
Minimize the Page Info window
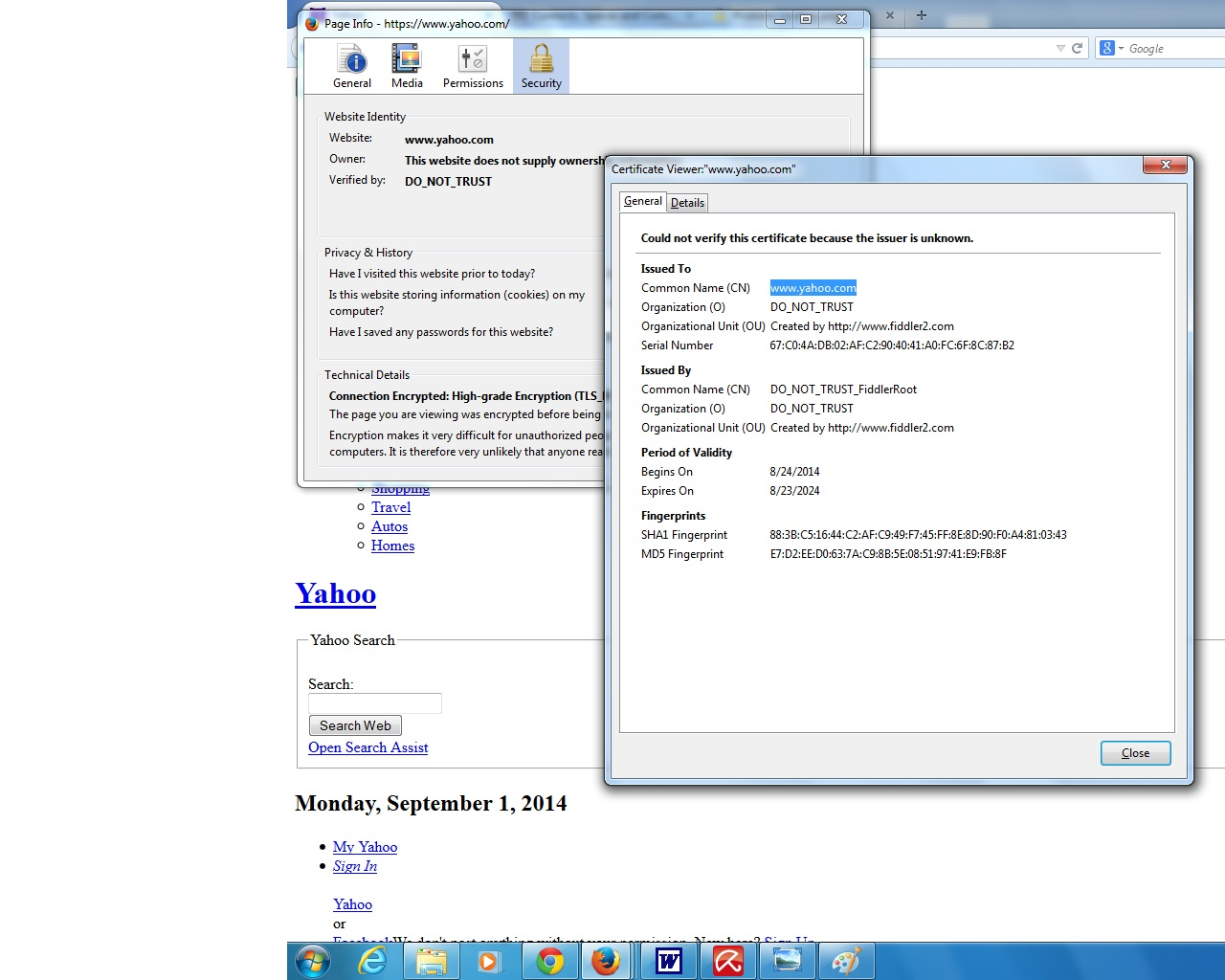click(781, 19)
